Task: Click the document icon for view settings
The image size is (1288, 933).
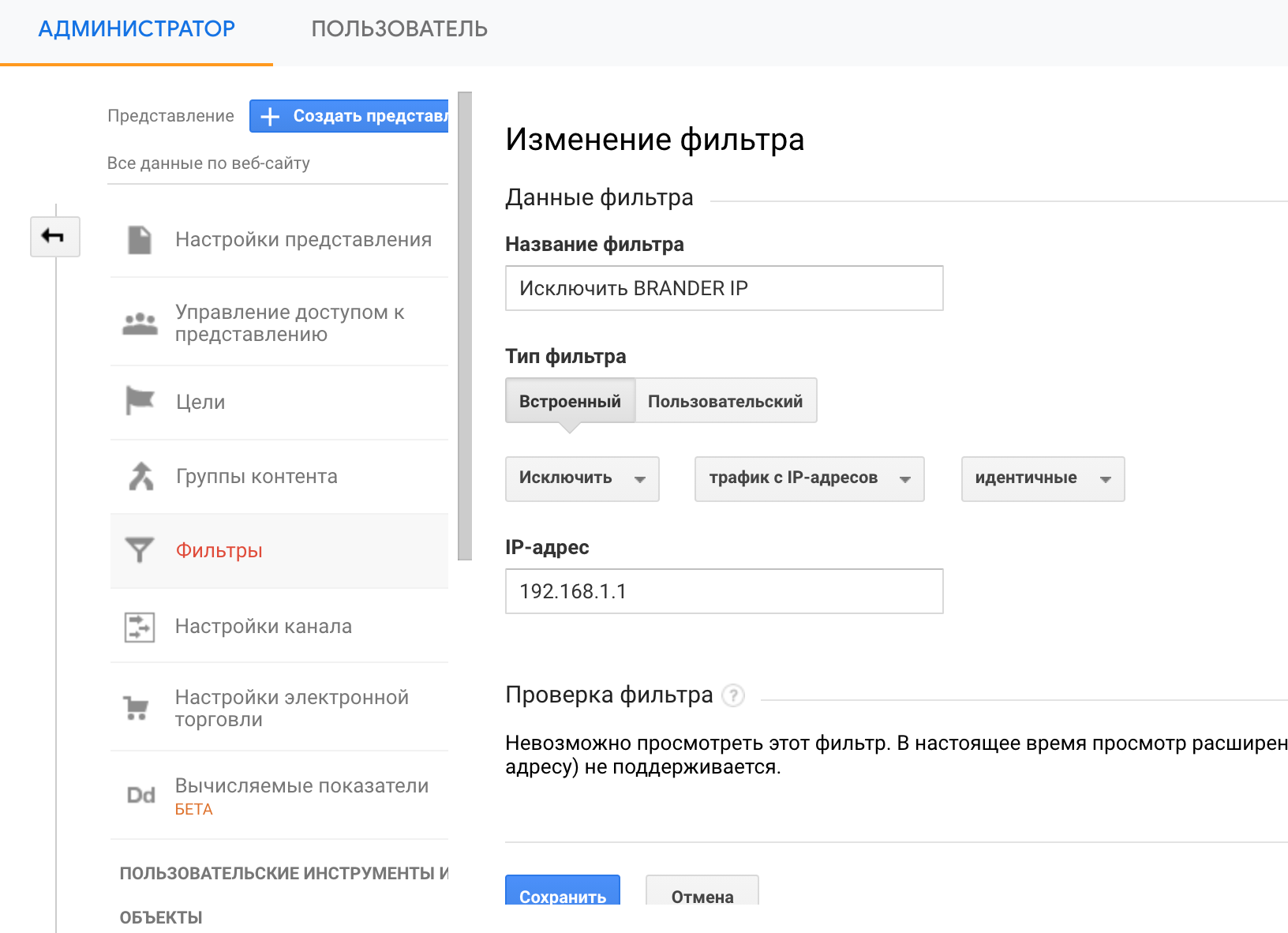Action: [x=140, y=240]
